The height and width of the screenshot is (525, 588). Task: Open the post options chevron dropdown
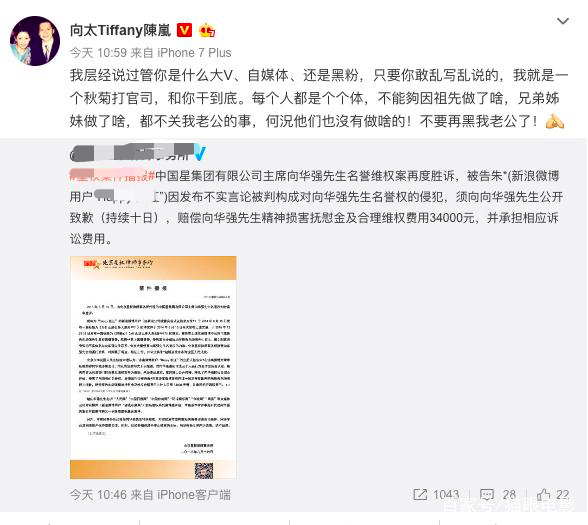coord(563,21)
